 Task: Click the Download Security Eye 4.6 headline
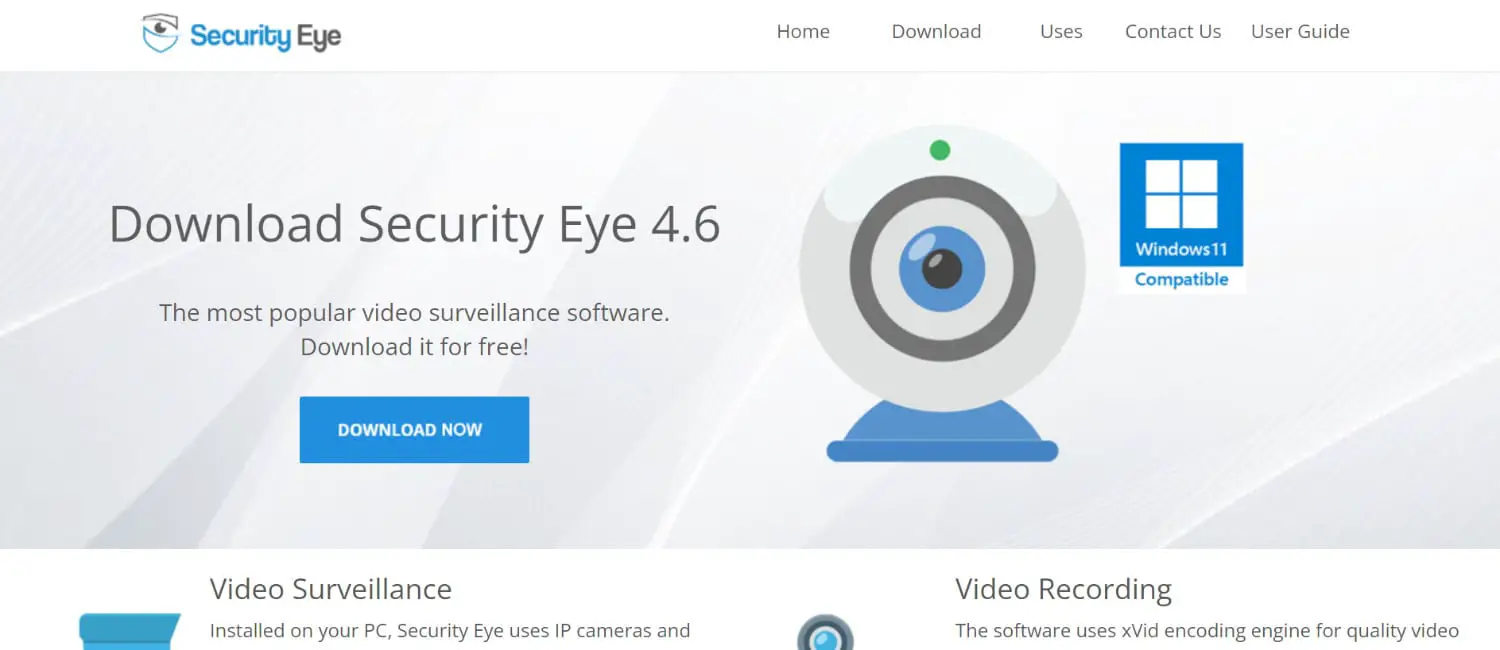[414, 224]
